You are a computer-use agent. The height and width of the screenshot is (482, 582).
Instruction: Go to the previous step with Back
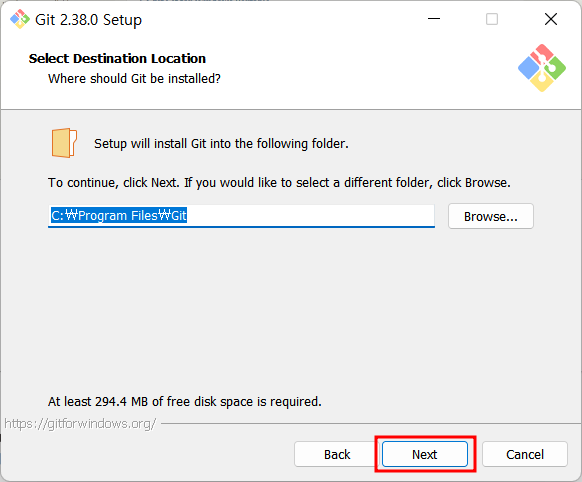pyautogui.click(x=337, y=454)
